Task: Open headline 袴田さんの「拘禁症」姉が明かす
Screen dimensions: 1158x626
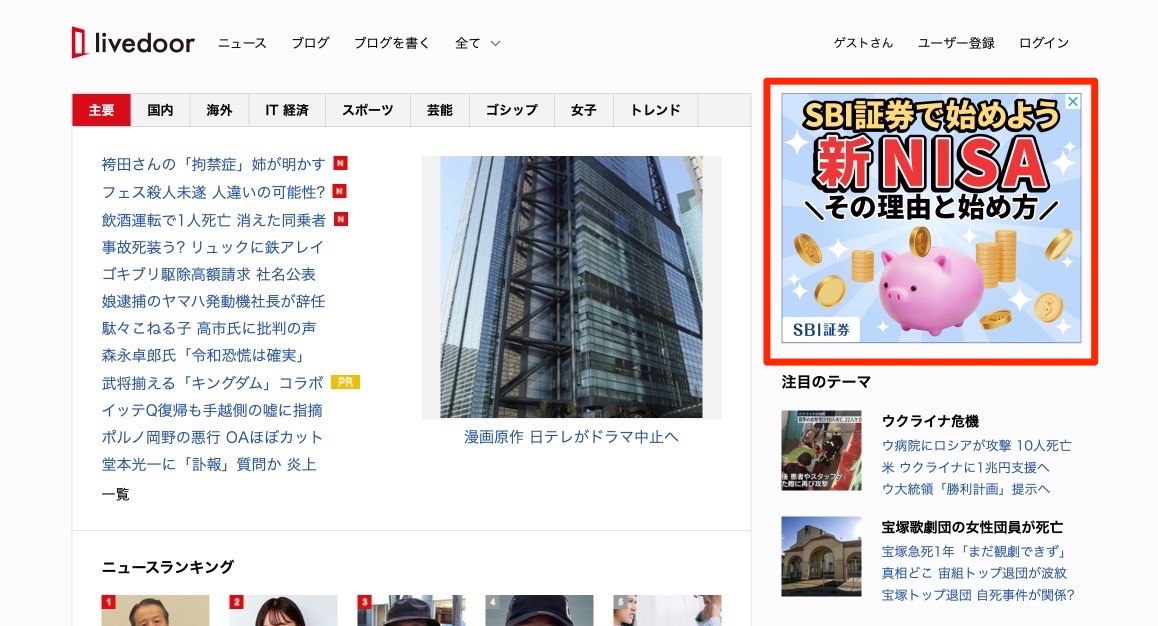Action: click(213, 164)
